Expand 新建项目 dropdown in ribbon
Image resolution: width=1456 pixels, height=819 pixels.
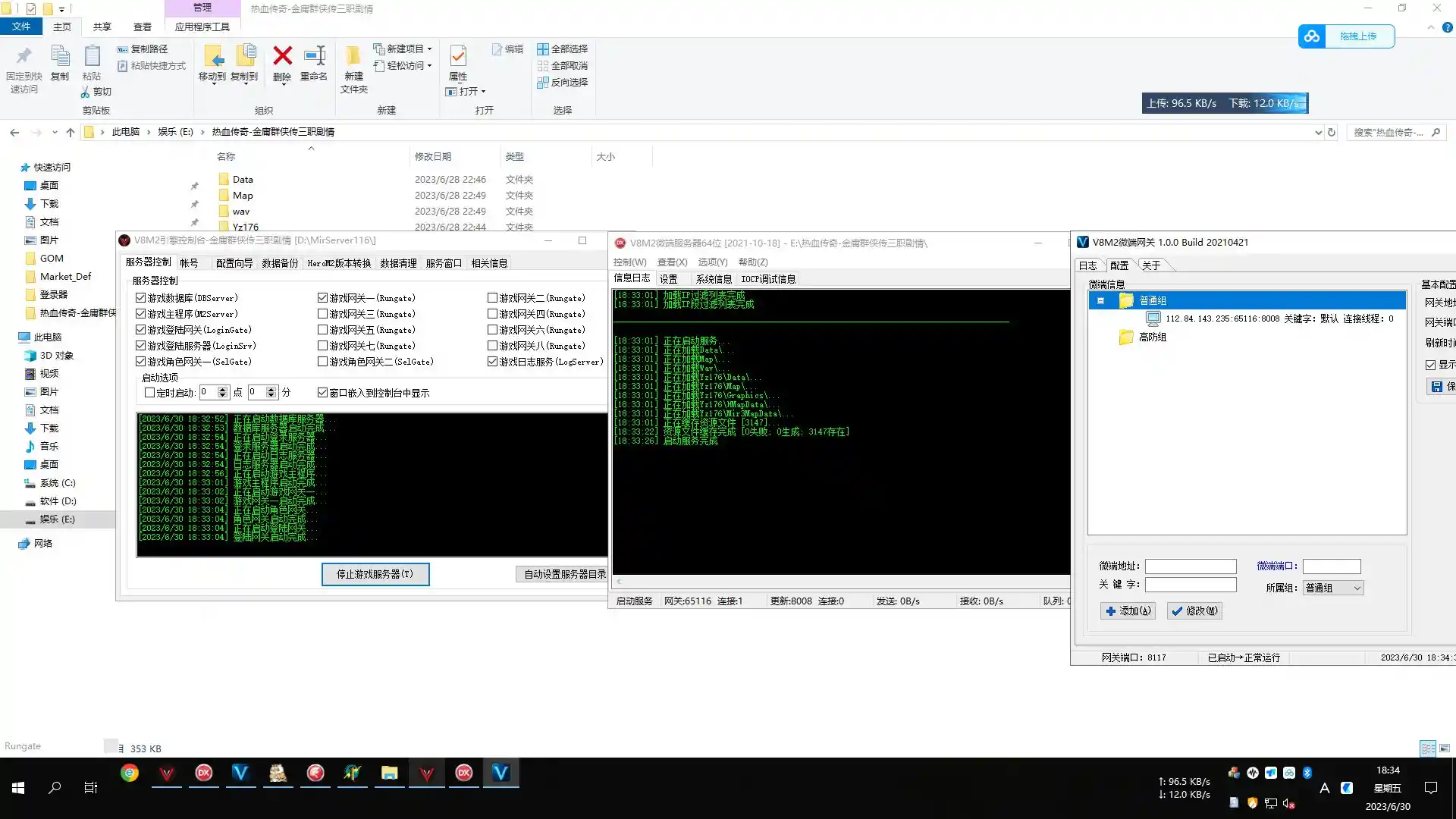coord(429,49)
